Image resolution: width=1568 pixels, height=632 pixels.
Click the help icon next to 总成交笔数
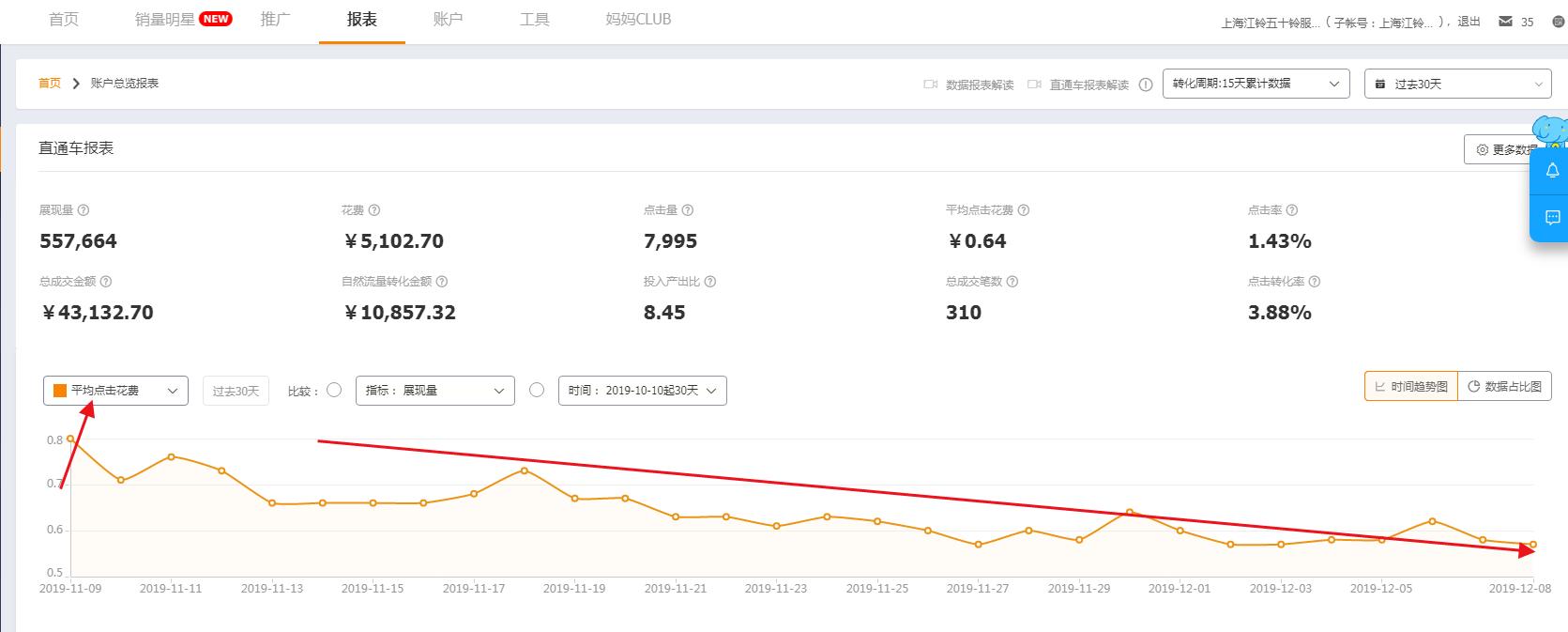1012,282
